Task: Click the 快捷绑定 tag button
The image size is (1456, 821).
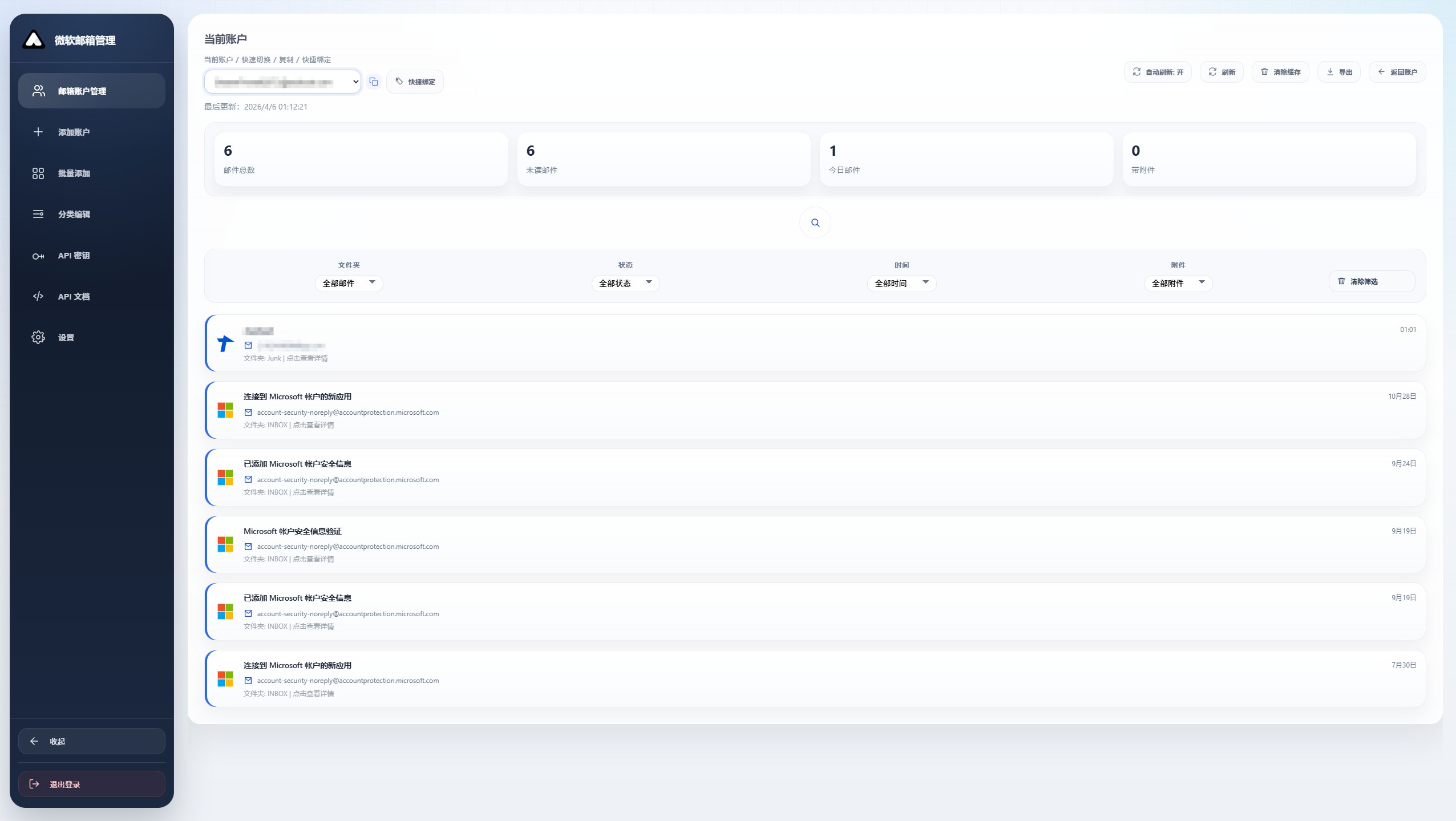Action: point(415,82)
